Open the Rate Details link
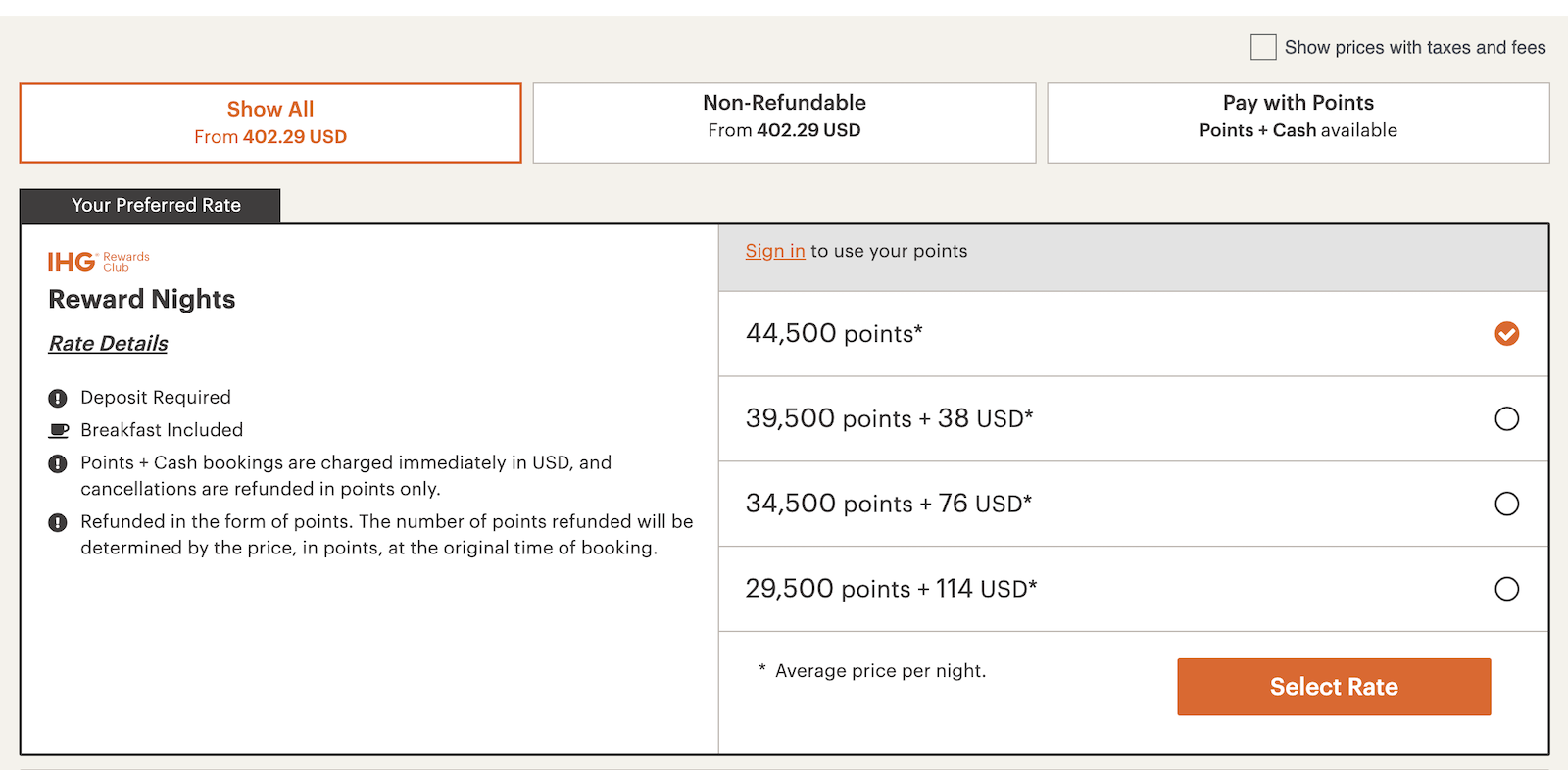The height and width of the screenshot is (770, 1568). point(108,343)
